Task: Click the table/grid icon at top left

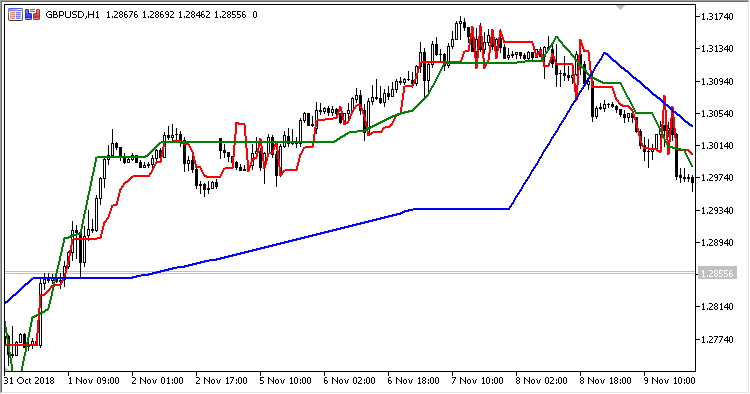Action: click(15, 15)
